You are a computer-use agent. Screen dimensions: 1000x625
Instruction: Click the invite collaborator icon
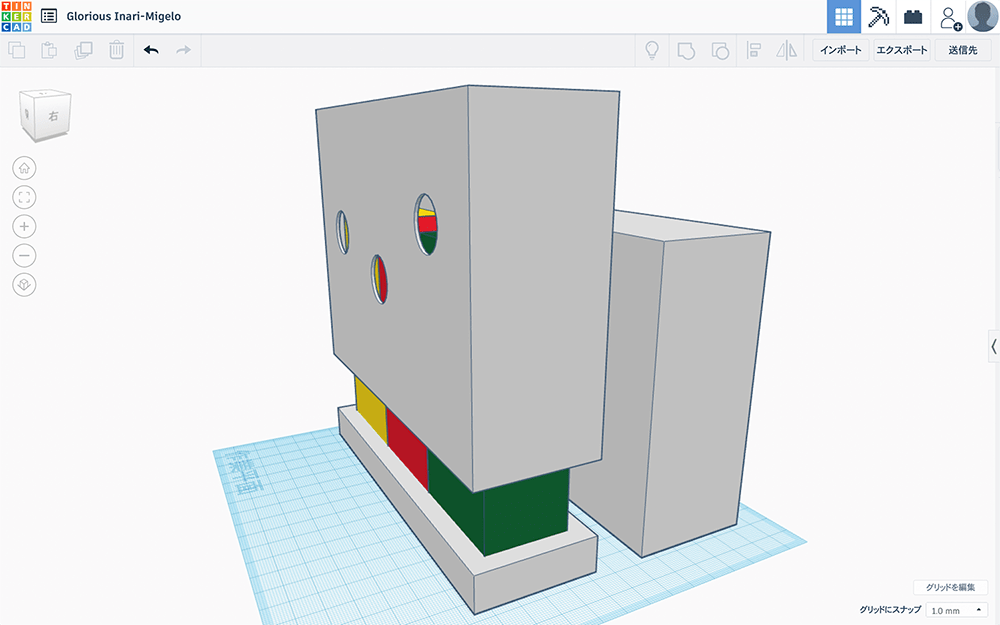(949, 17)
